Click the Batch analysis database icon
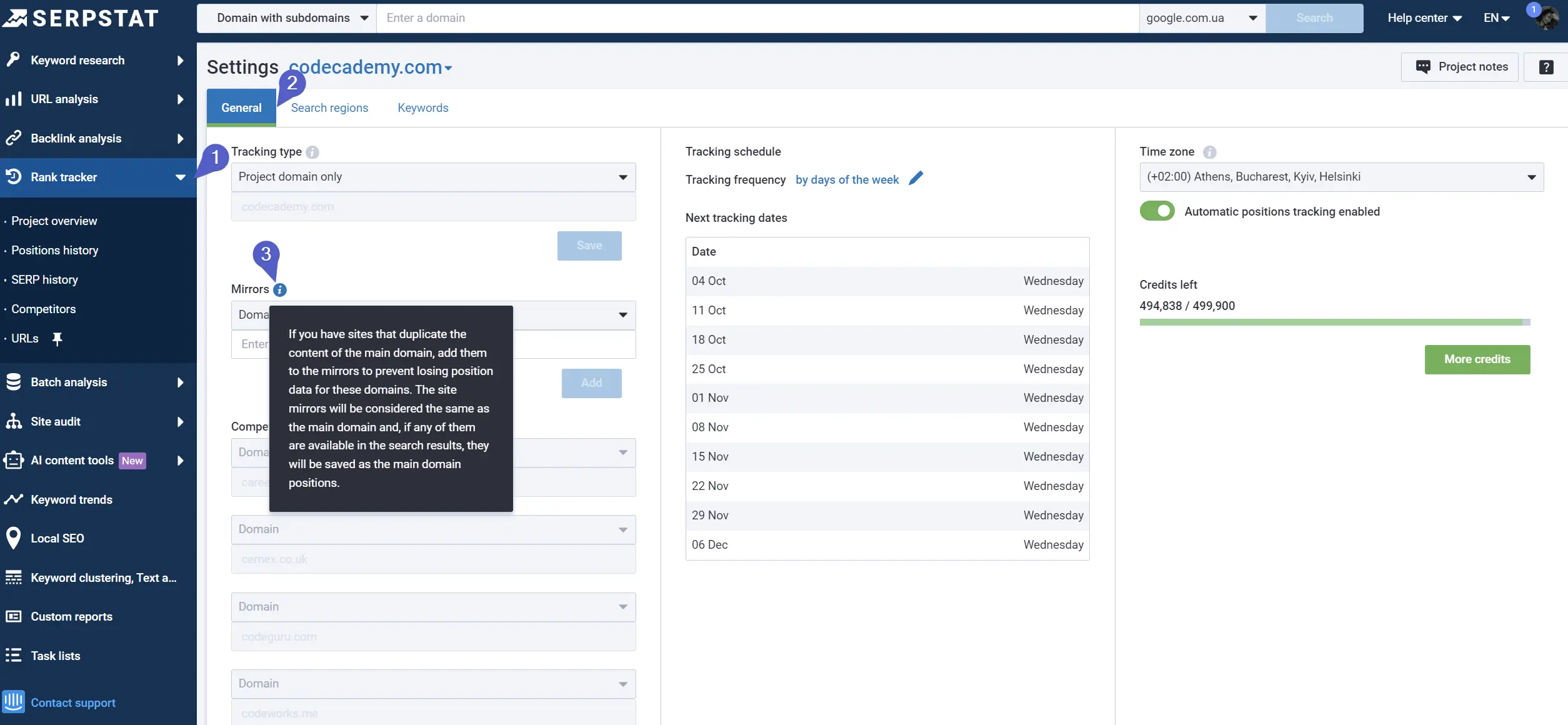The width and height of the screenshot is (1568, 725). click(13, 382)
